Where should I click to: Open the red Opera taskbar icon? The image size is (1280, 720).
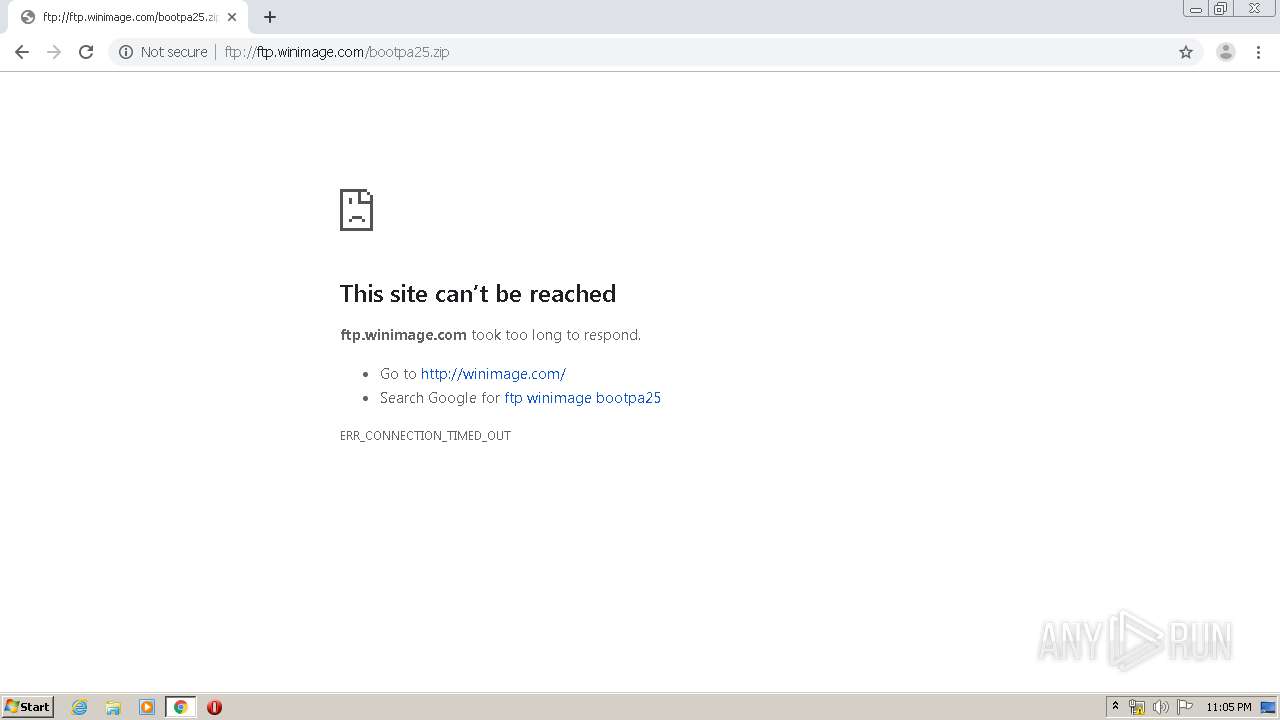(214, 707)
